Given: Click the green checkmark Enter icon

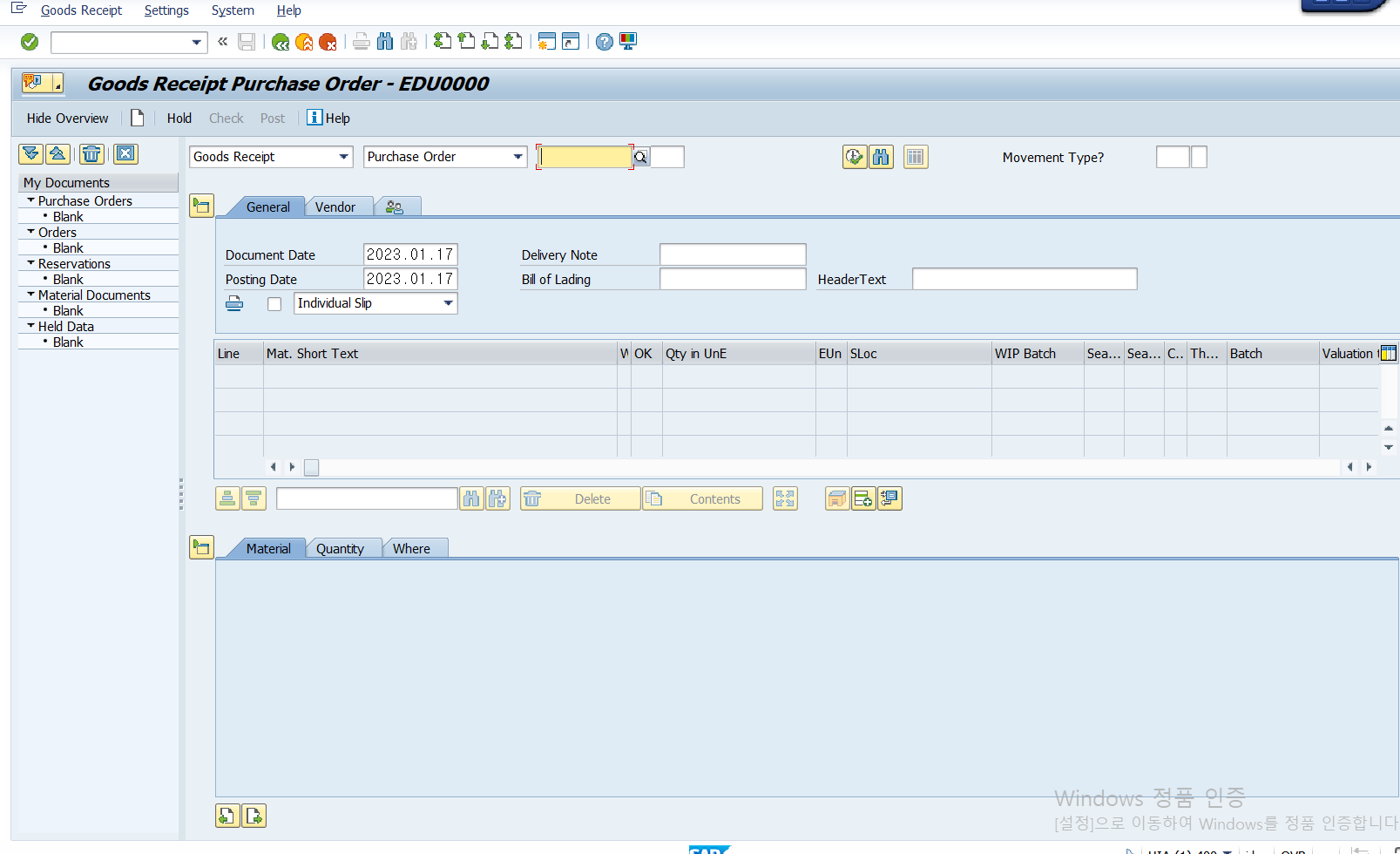Looking at the screenshot, I should coord(30,42).
